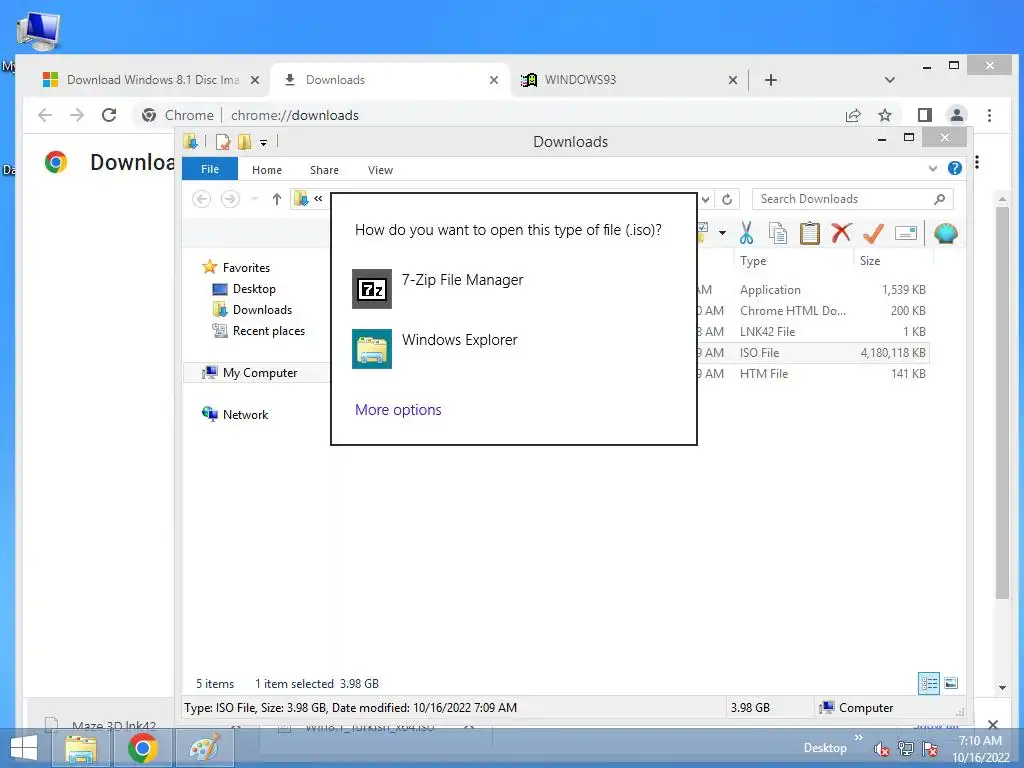Viewport: 1024px width, 768px height.
Task: Click the muted volume tray icon
Action: (x=882, y=749)
